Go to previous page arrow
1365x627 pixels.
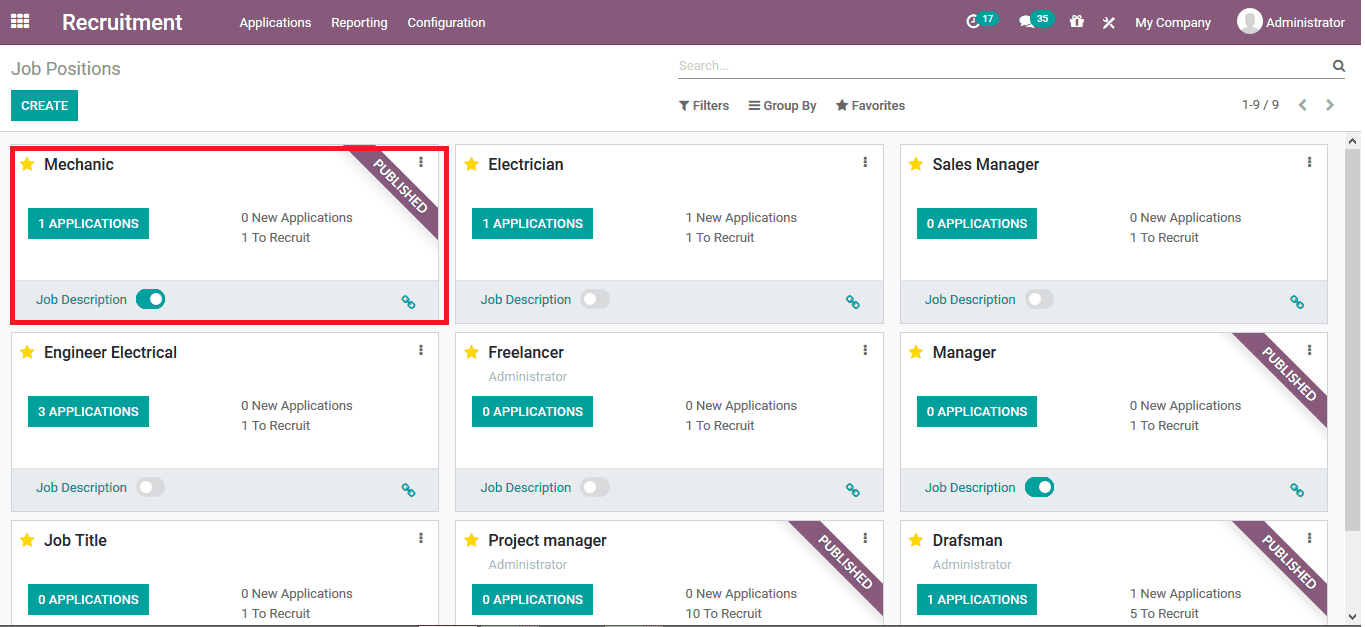click(1302, 105)
